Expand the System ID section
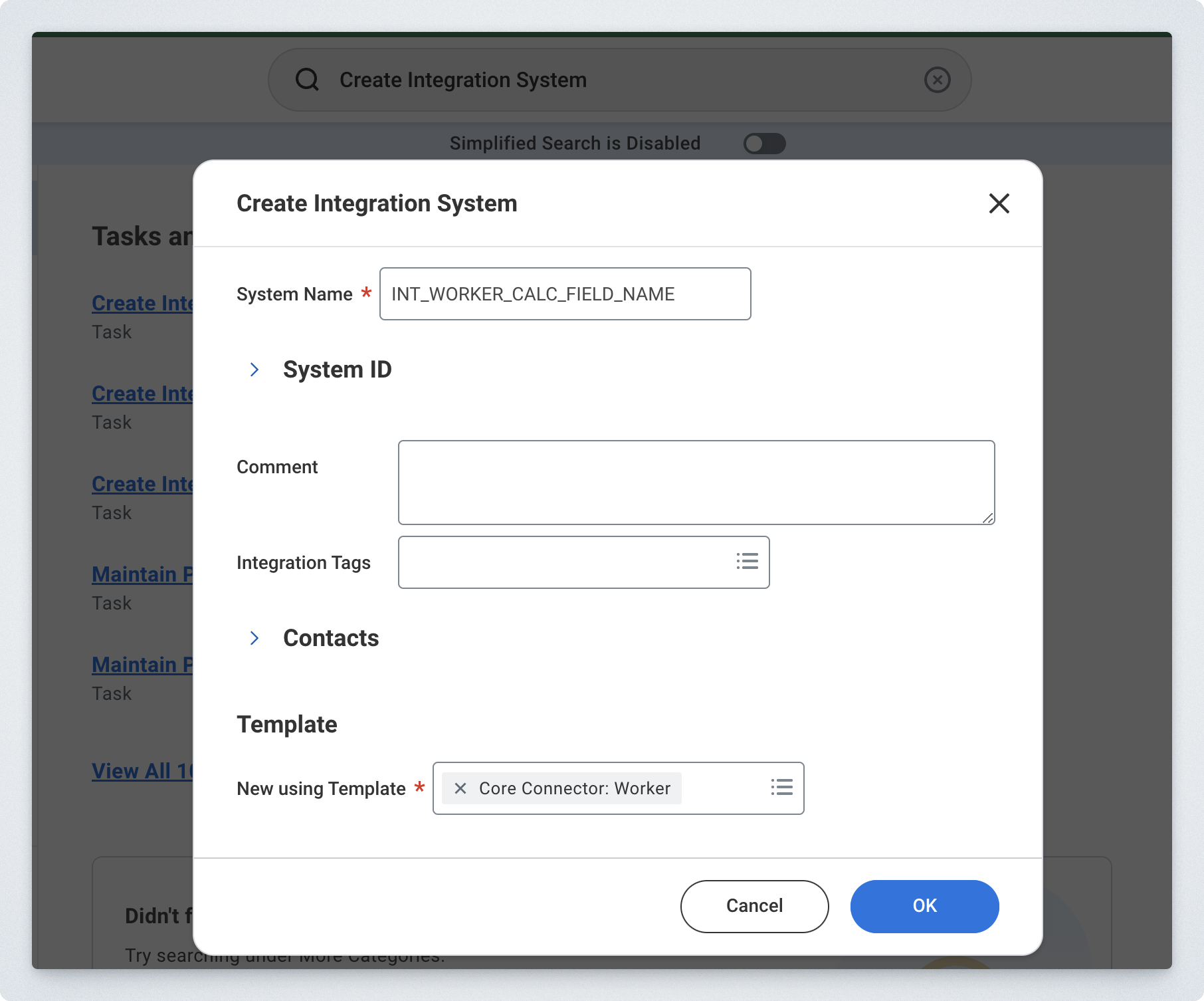This screenshot has width=1204, height=1001. click(254, 370)
